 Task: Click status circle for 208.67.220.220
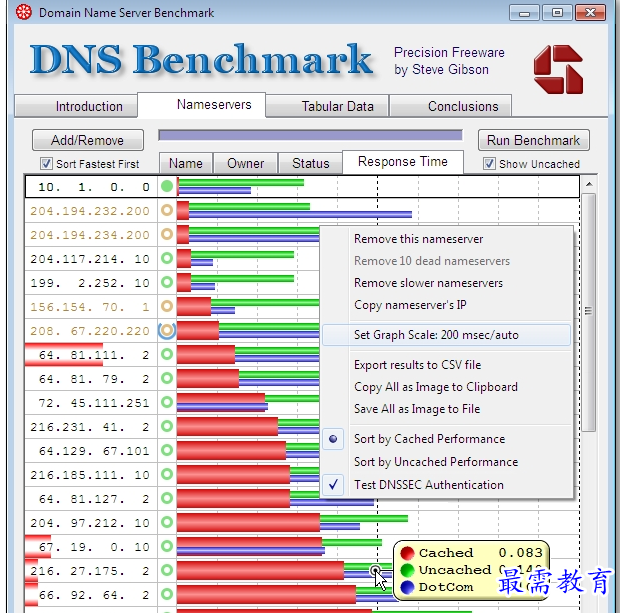click(x=167, y=330)
